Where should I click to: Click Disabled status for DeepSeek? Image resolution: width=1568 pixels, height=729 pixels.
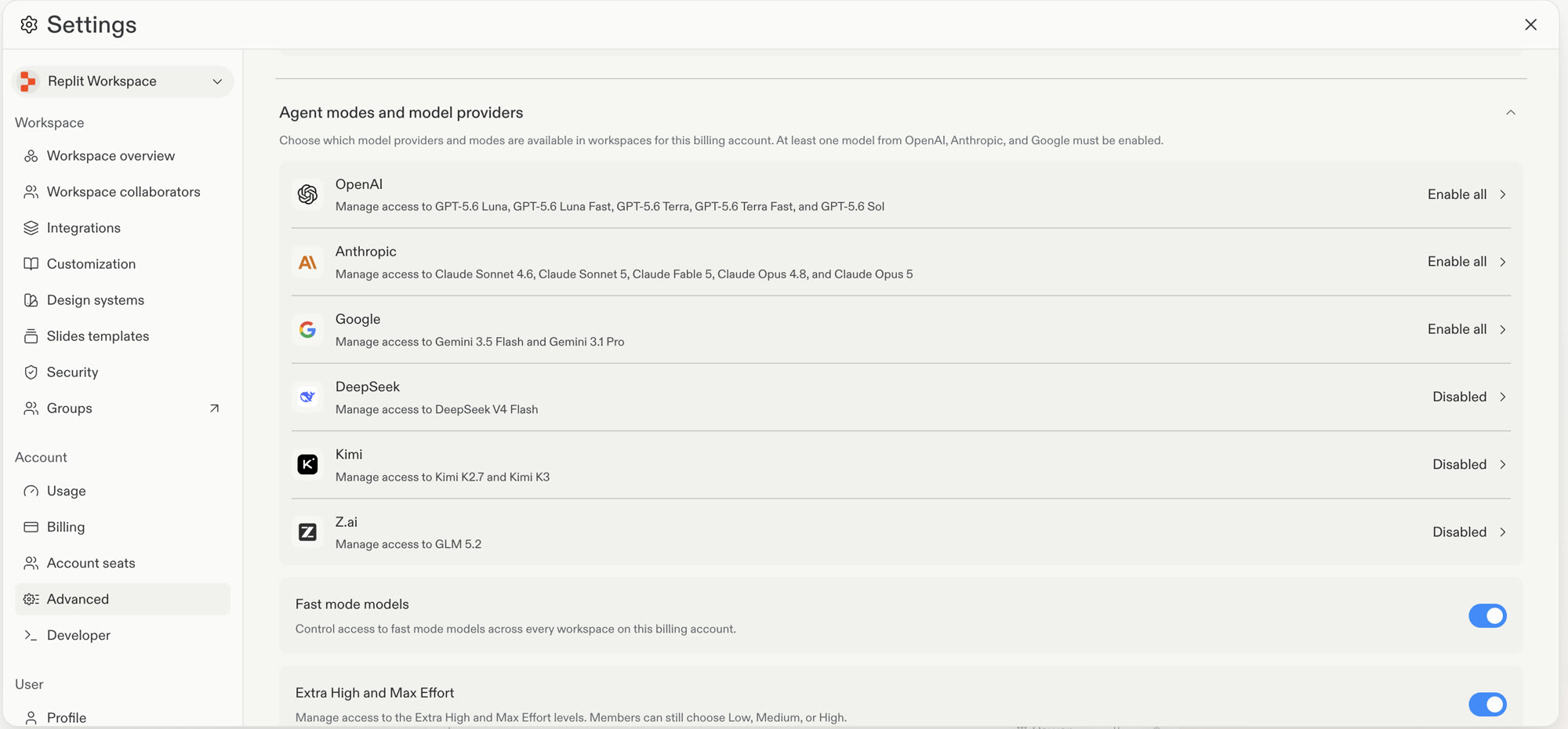point(1459,397)
